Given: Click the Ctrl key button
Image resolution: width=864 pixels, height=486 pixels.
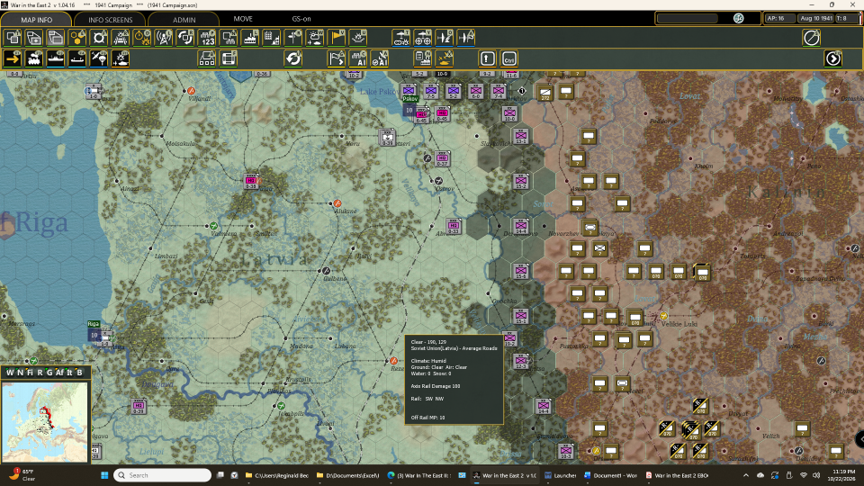Looking at the screenshot, I should 509,58.
